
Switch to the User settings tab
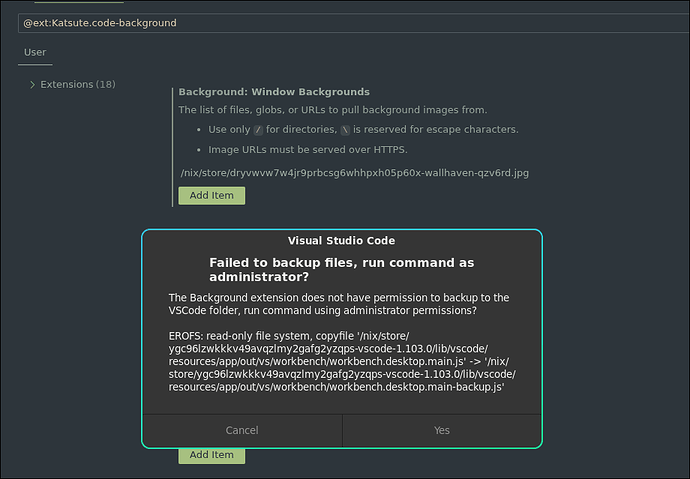click(x=35, y=52)
